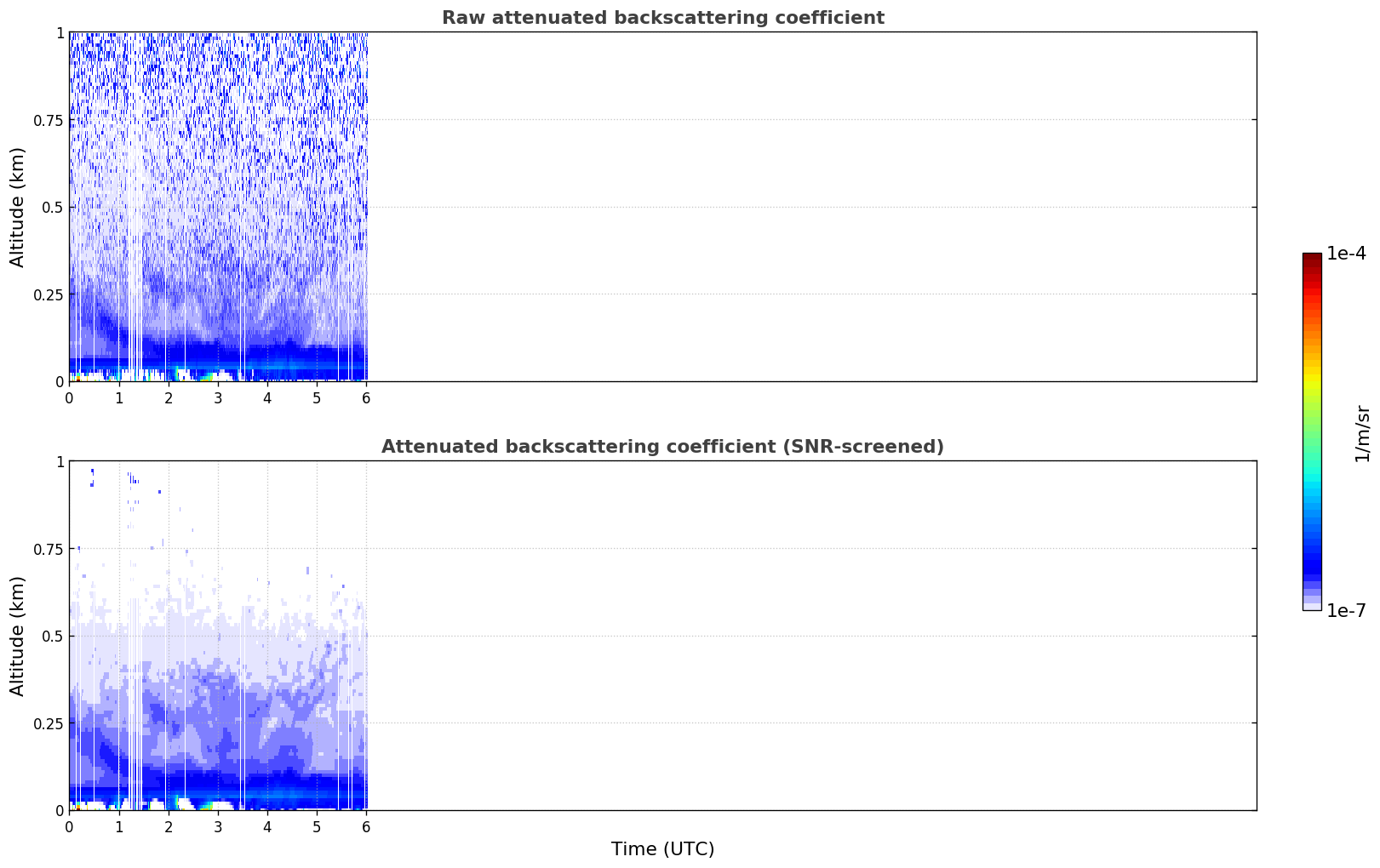Viewport: 1380px width, 868px height.
Task: Click the 1/m/sr colorbar unit label
Action: [1362, 432]
